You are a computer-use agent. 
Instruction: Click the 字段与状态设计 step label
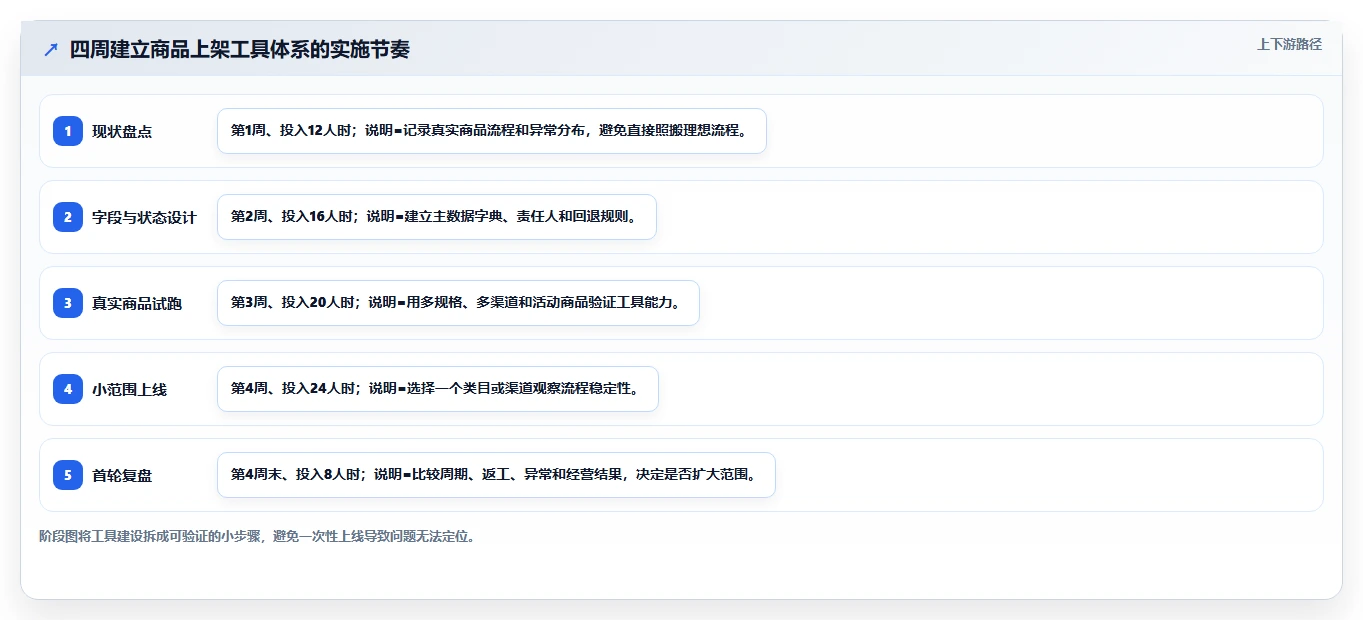click(x=144, y=217)
